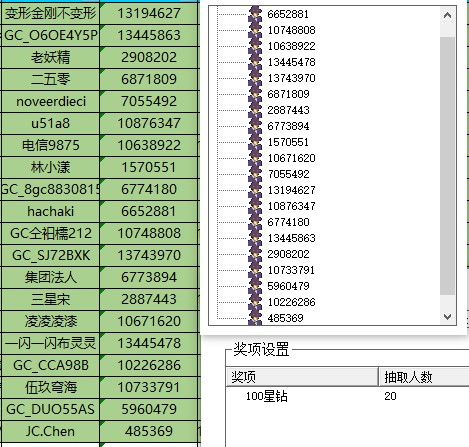
Task: Click spreadsheet cell 13743970
Action: tap(149, 255)
